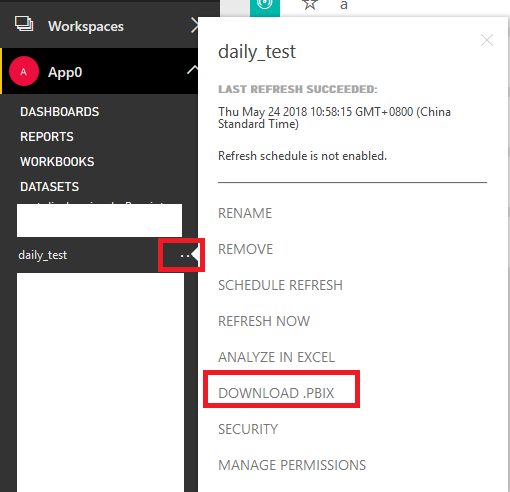Open the SECURITY option

pos(248,429)
